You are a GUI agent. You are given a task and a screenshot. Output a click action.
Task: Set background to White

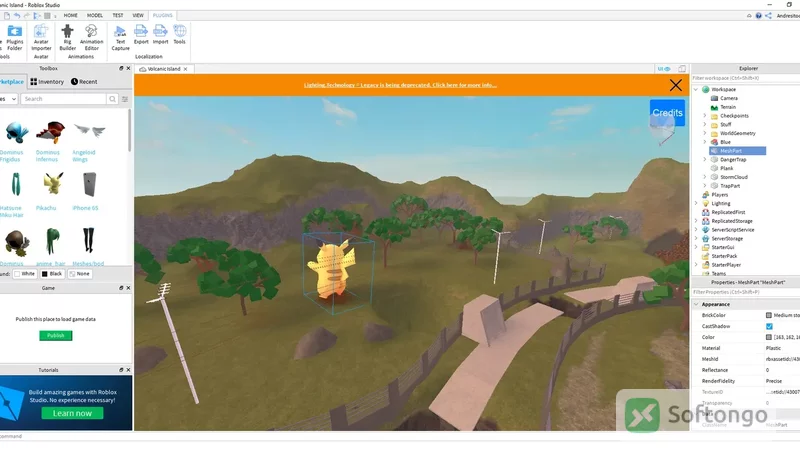24,274
